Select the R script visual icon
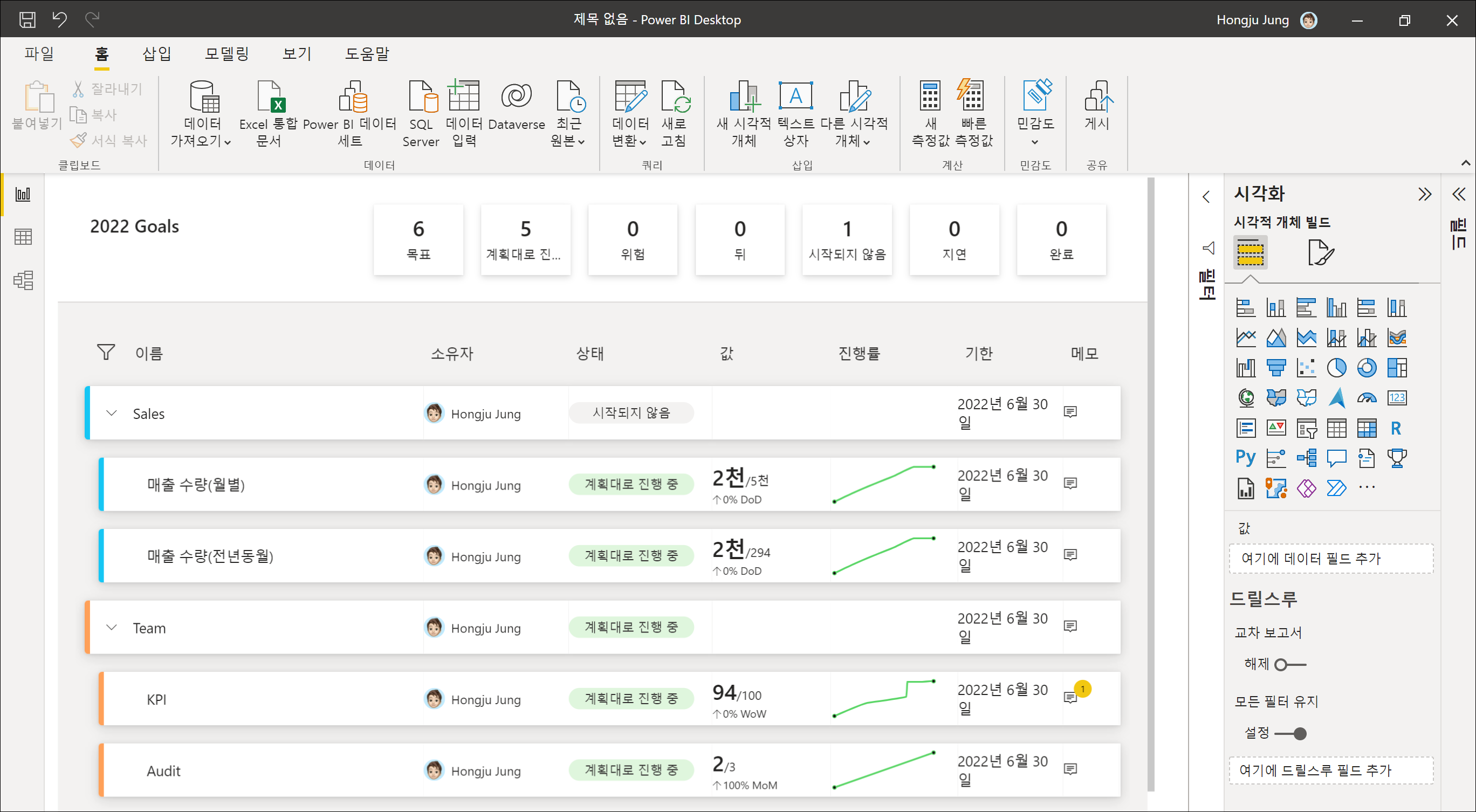This screenshot has width=1476, height=812. (1396, 428)
